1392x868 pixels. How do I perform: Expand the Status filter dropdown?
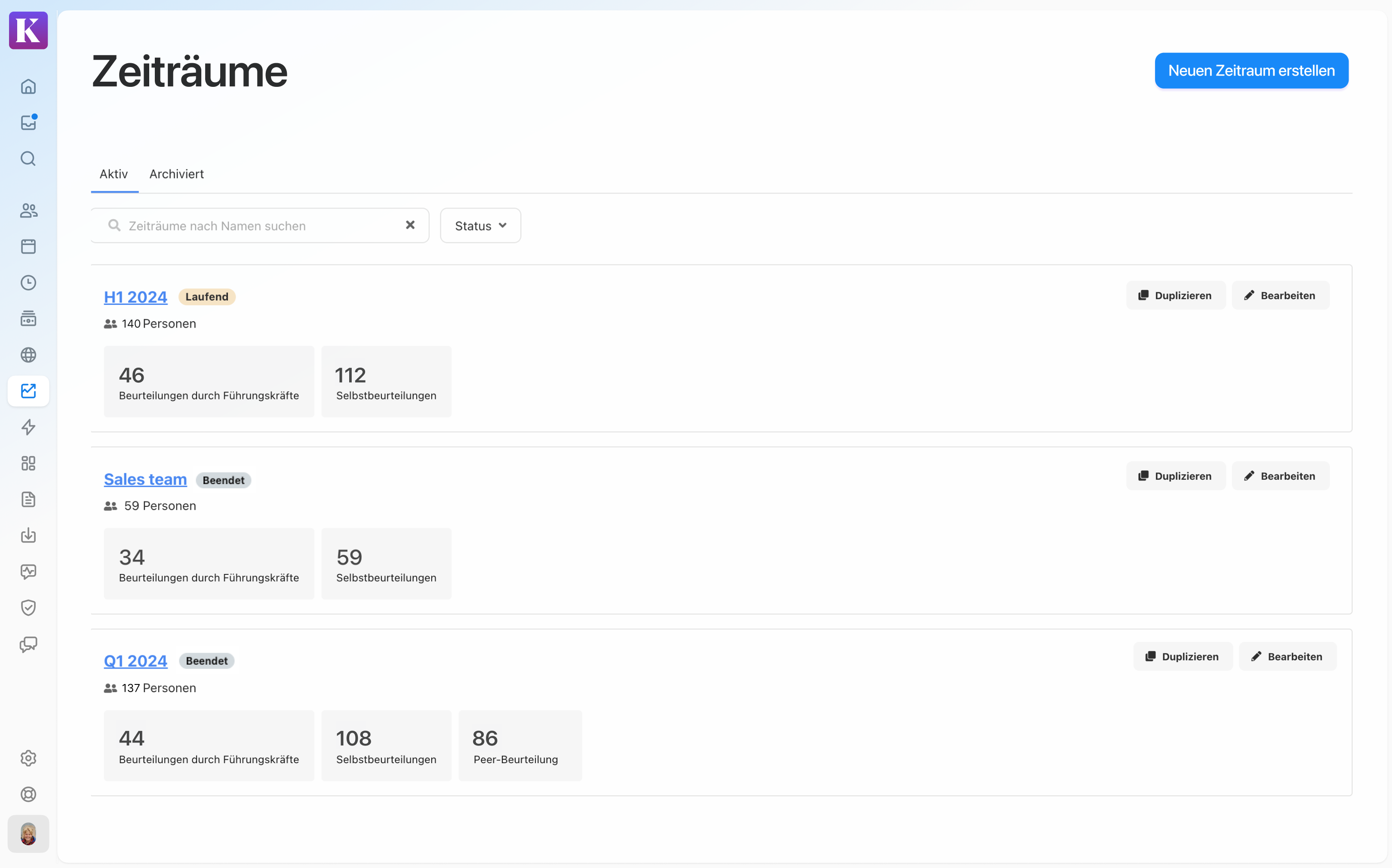(x=480, y=226)
